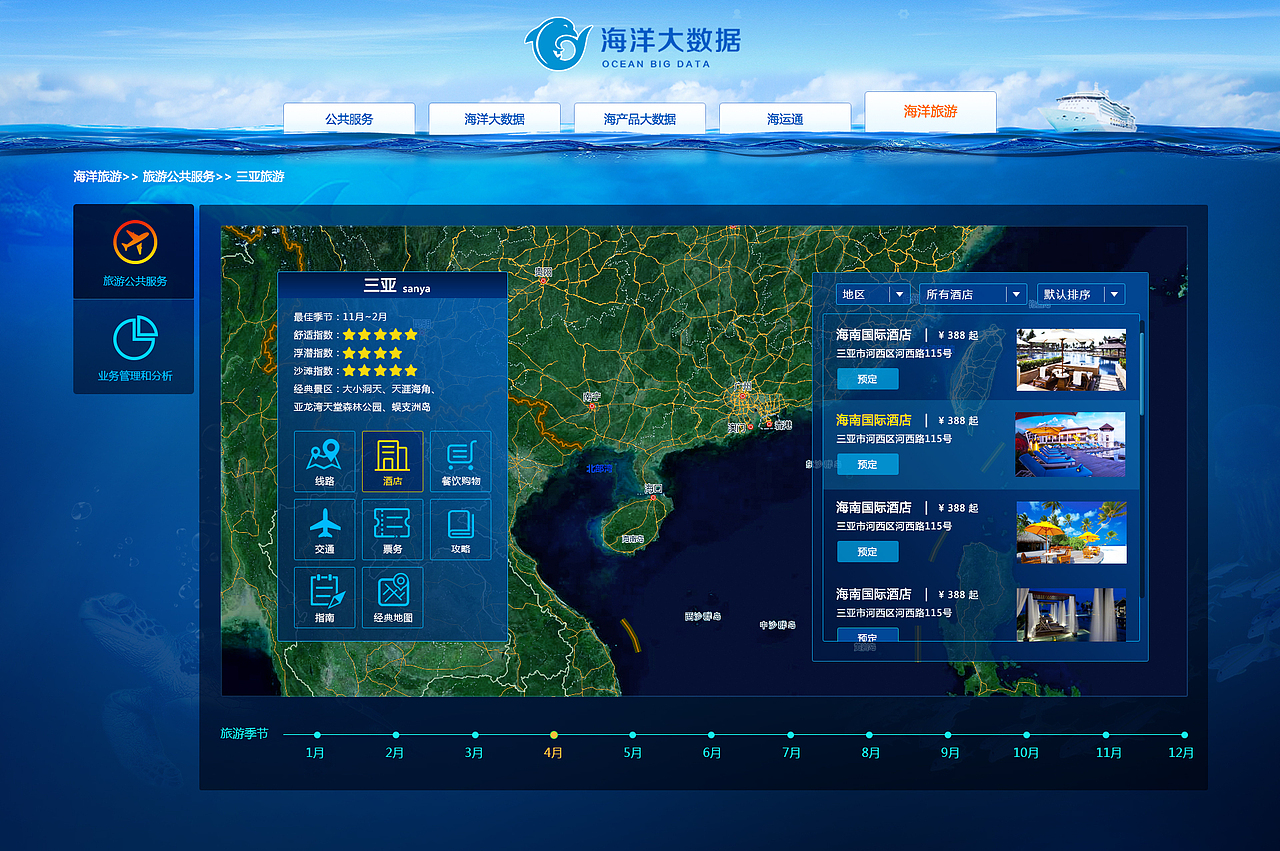Click the 三亚 sanya panel title
This screenshot has height=851, width=1280.
(x=396, y=285)
